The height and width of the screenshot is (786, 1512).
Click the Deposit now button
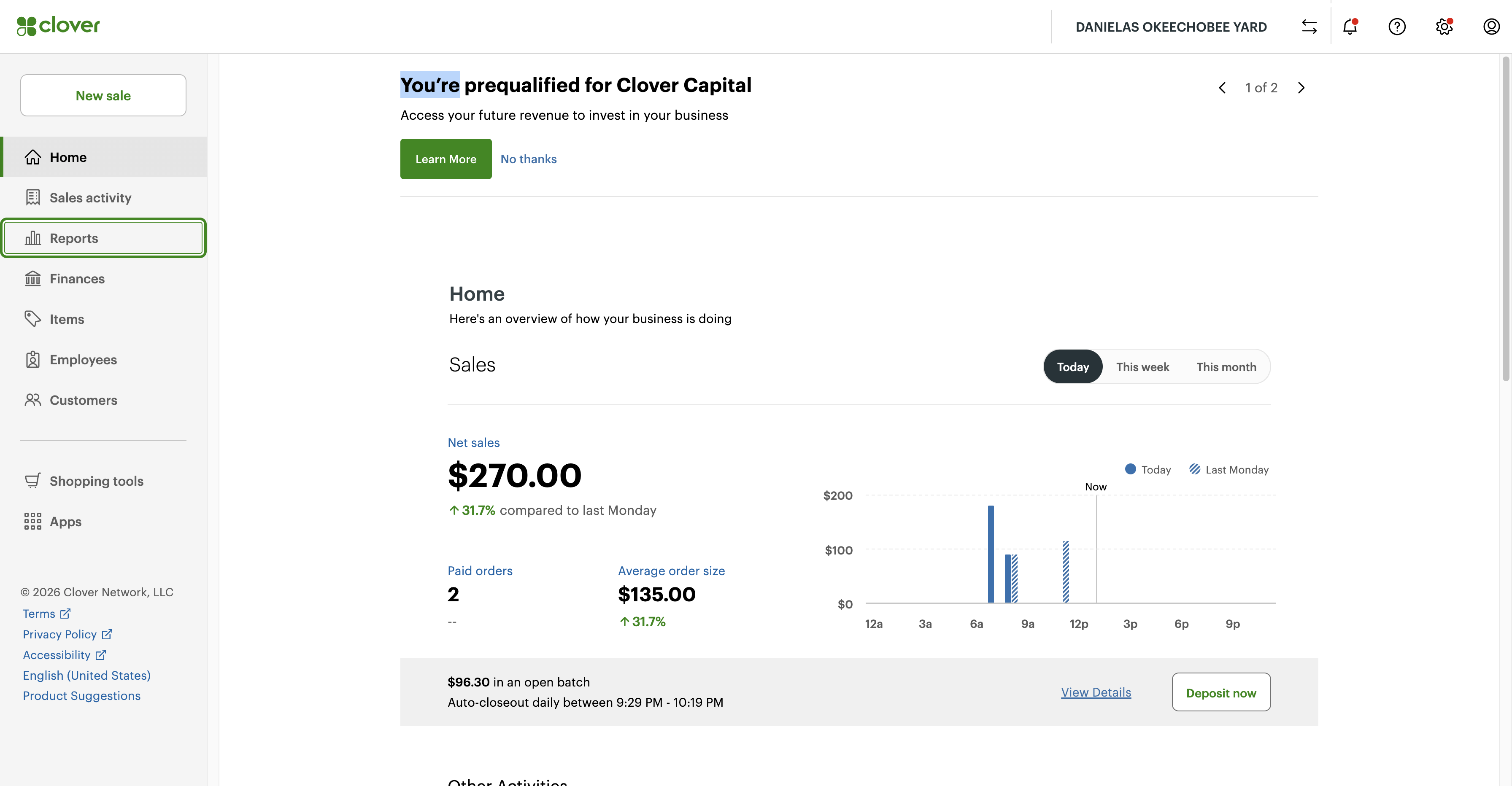click(x=1221, y=692)
